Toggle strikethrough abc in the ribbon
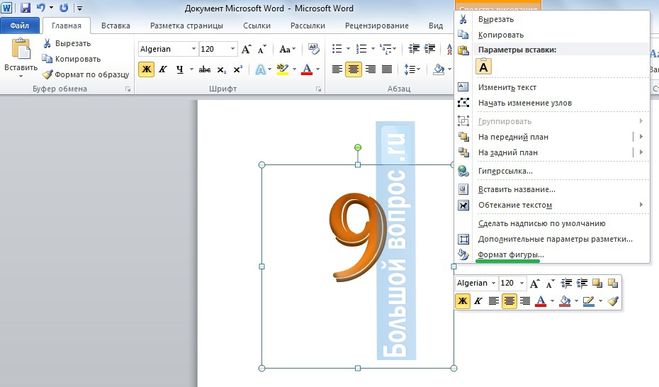This screenshot has height=387, width=659. tap(205, 69)
